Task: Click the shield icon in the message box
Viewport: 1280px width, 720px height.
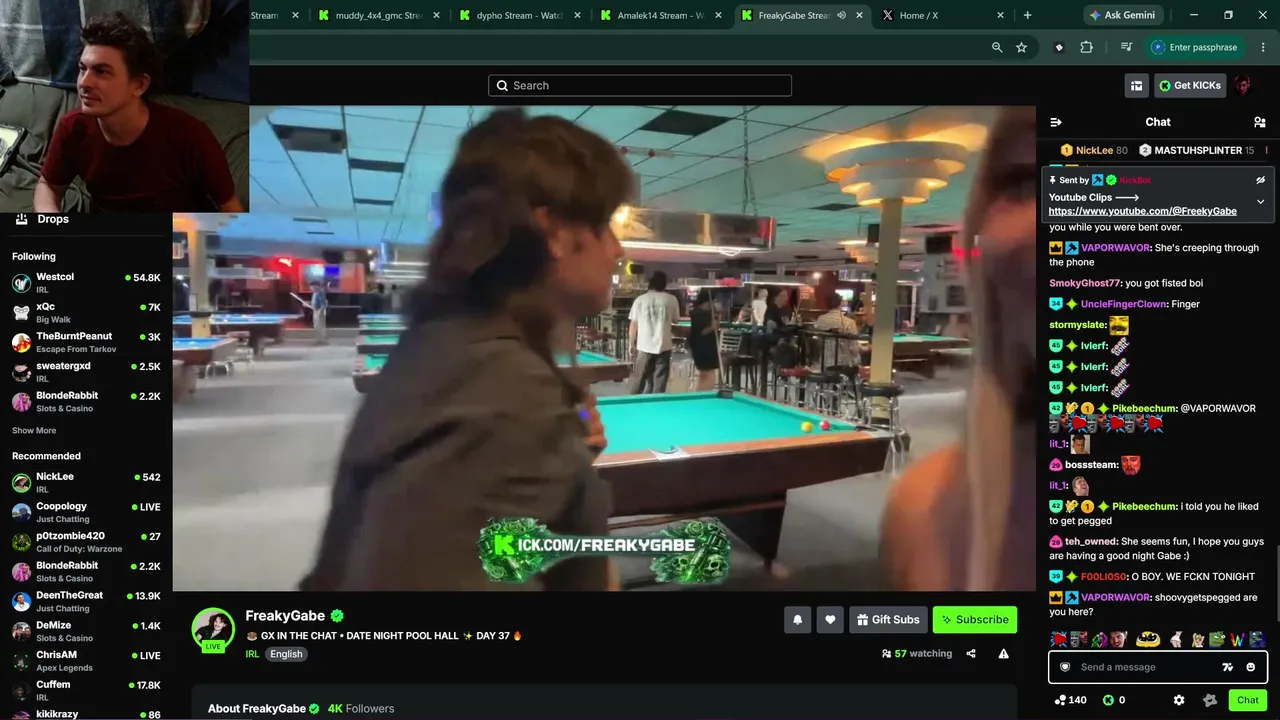Action: (x=1065, y=667)
